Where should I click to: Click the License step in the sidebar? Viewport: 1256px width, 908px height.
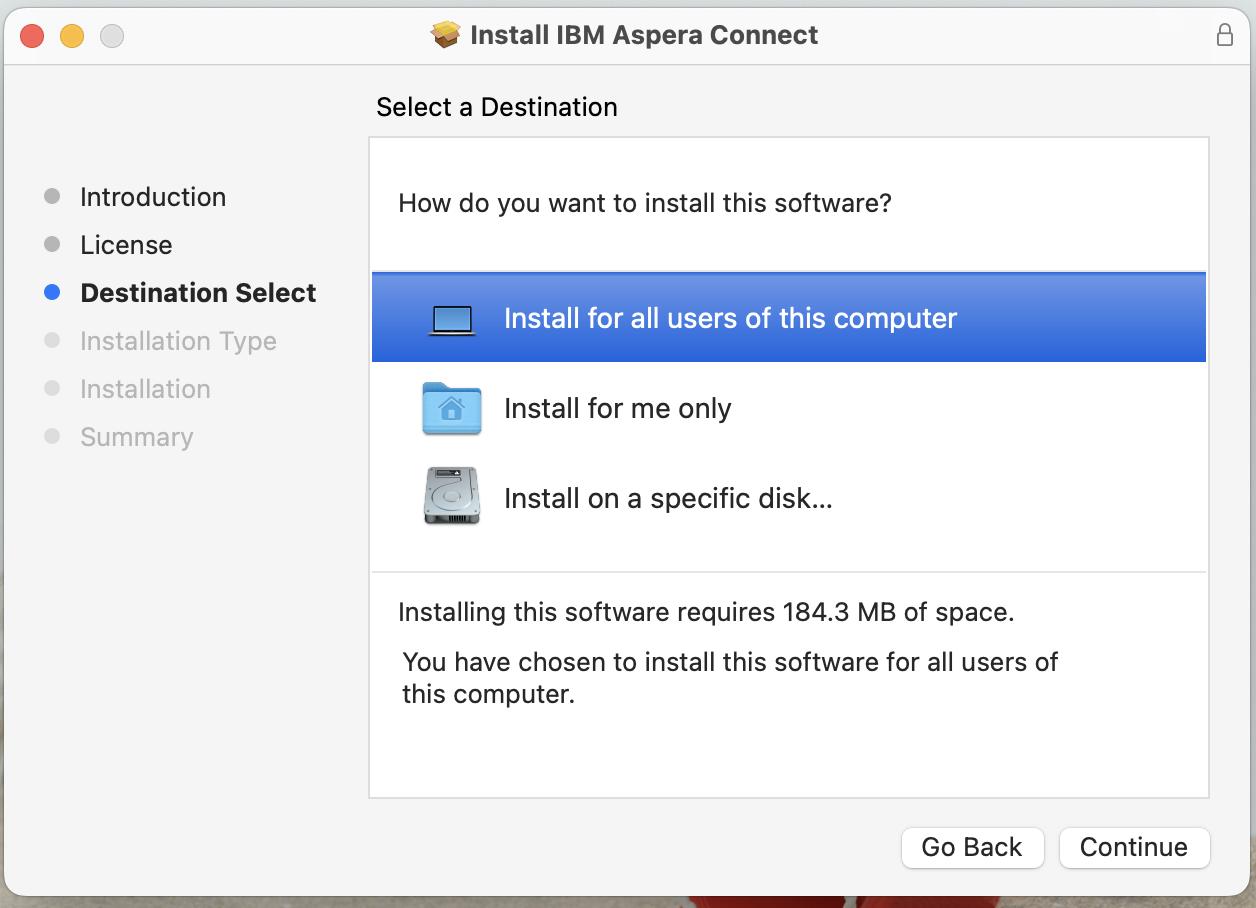point(126,244)
